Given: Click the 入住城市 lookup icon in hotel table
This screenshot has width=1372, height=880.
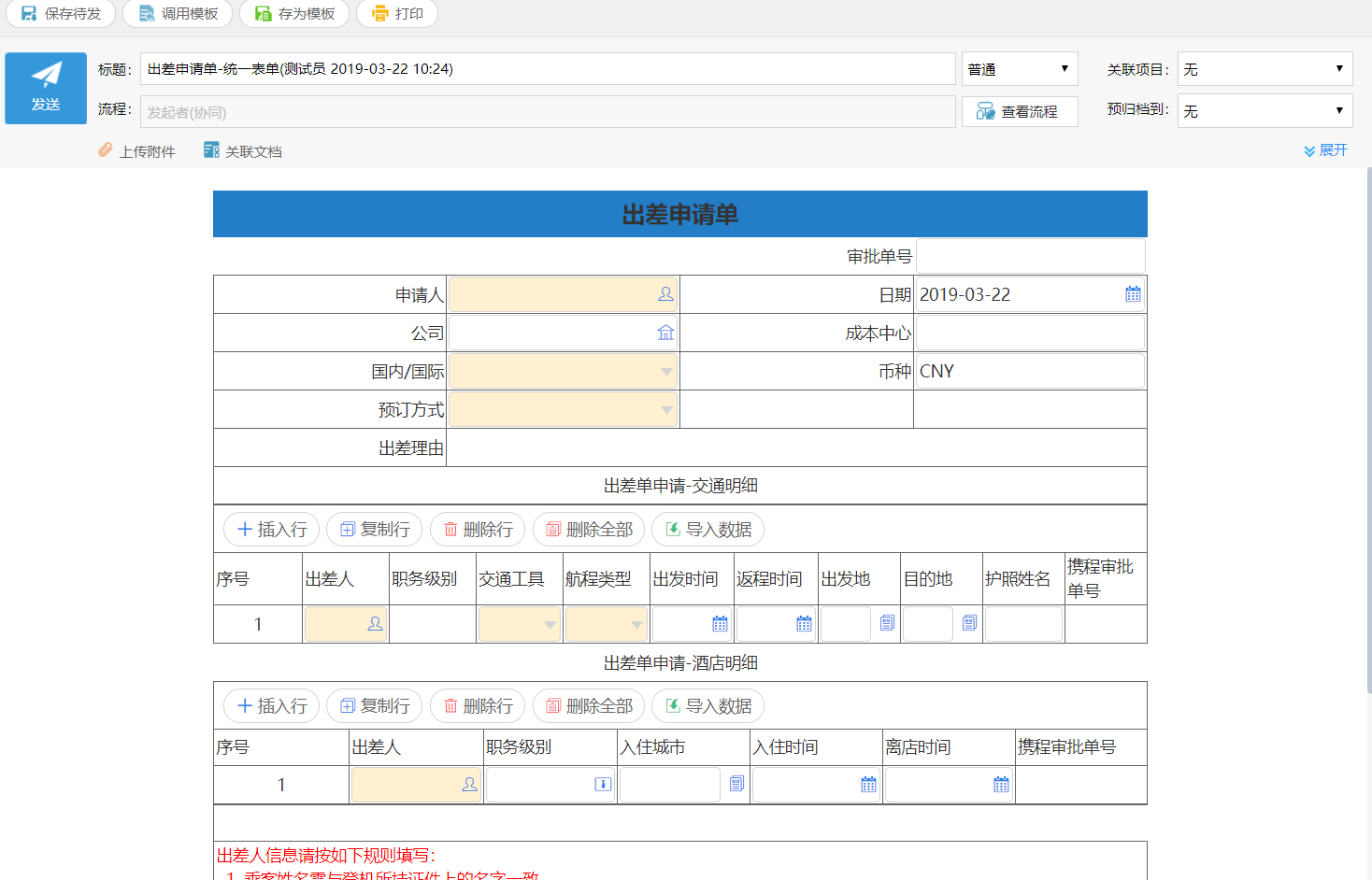Looking at the screenshot, I should [x=736, y=784].
